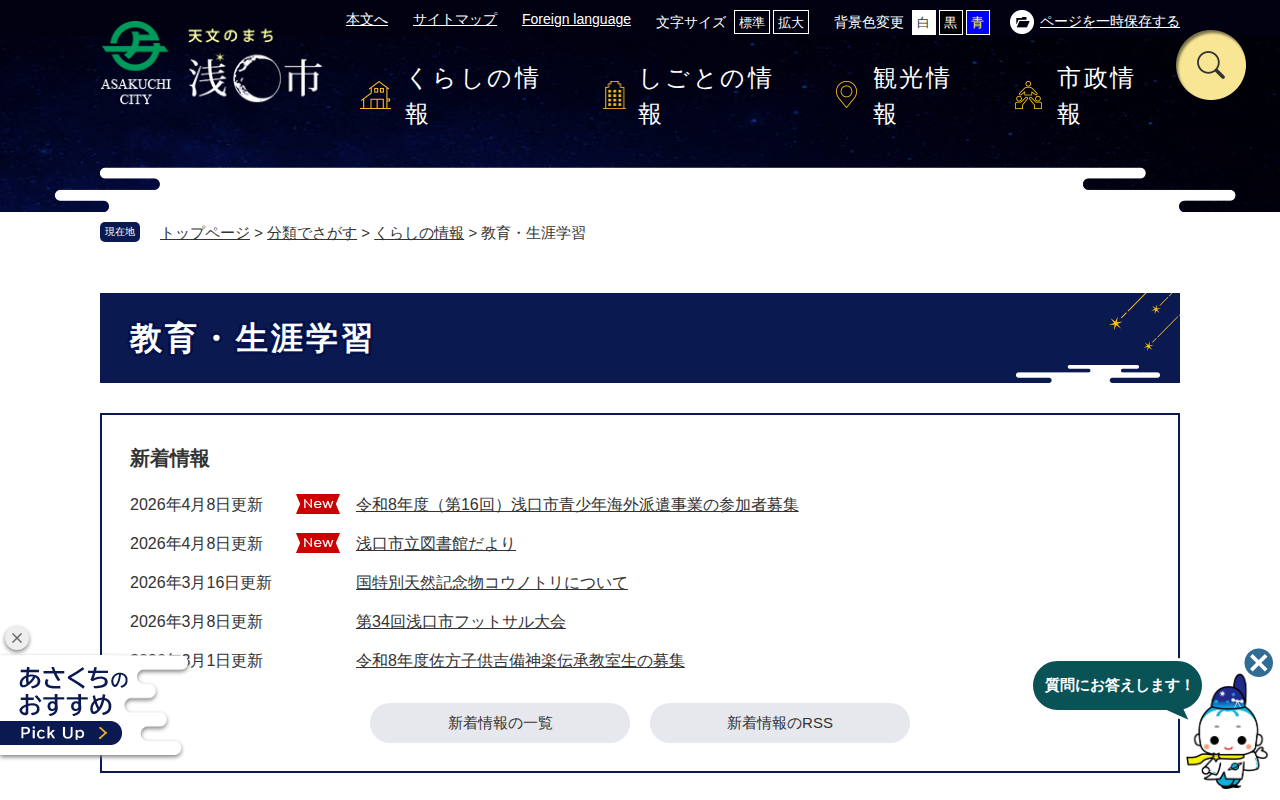Open the Foreign language link
The width and height of the screenshot is (1280, 800).
tap(576, 19)
